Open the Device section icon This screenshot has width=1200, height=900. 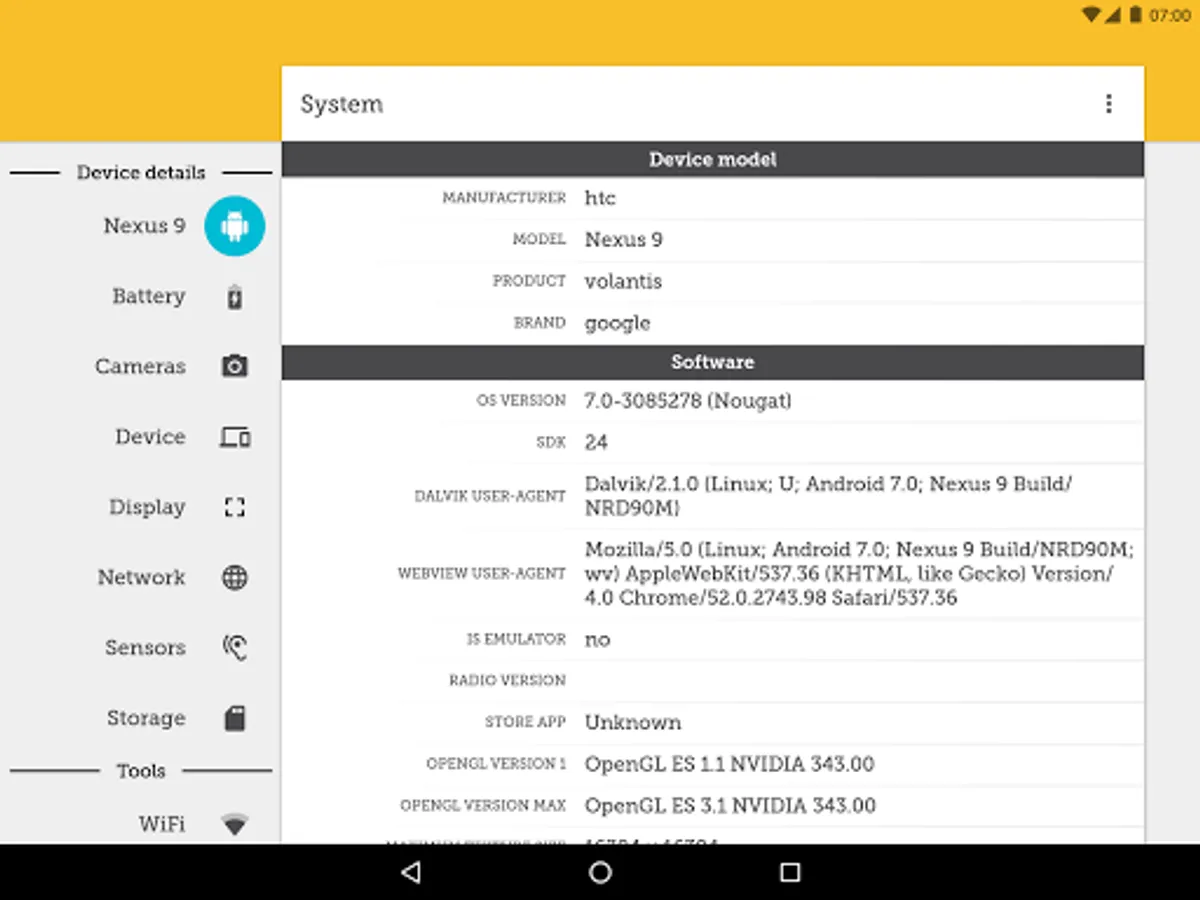[x=235, y=437]
